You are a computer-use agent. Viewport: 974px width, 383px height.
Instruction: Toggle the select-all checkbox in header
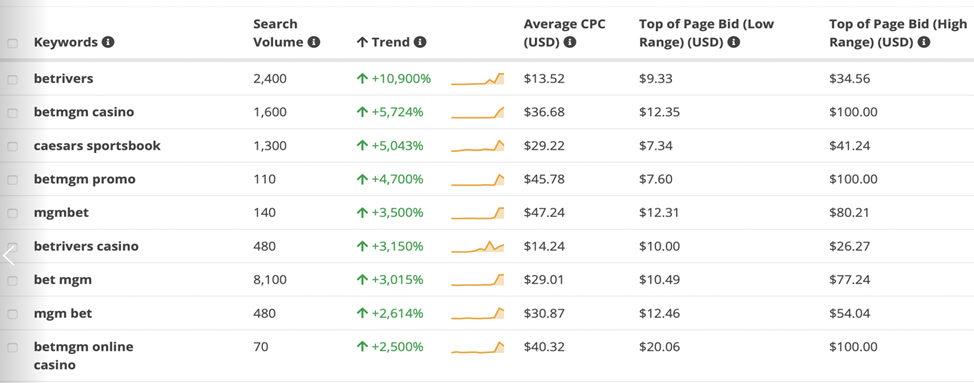[12, 43]
